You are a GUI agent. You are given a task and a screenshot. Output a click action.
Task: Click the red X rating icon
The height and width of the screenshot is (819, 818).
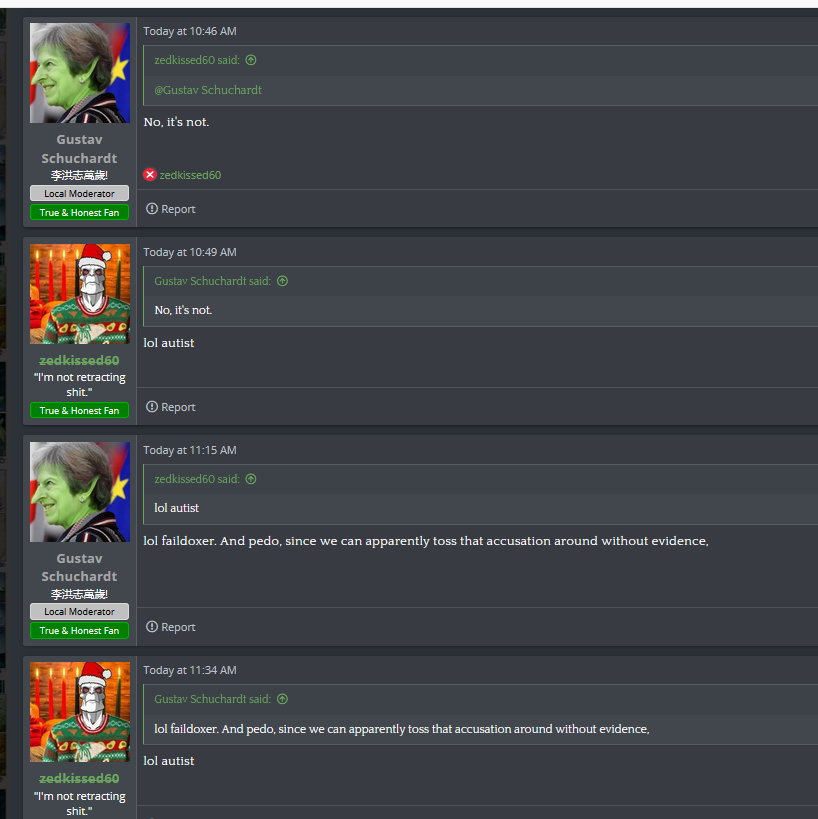tap(150, 174)
